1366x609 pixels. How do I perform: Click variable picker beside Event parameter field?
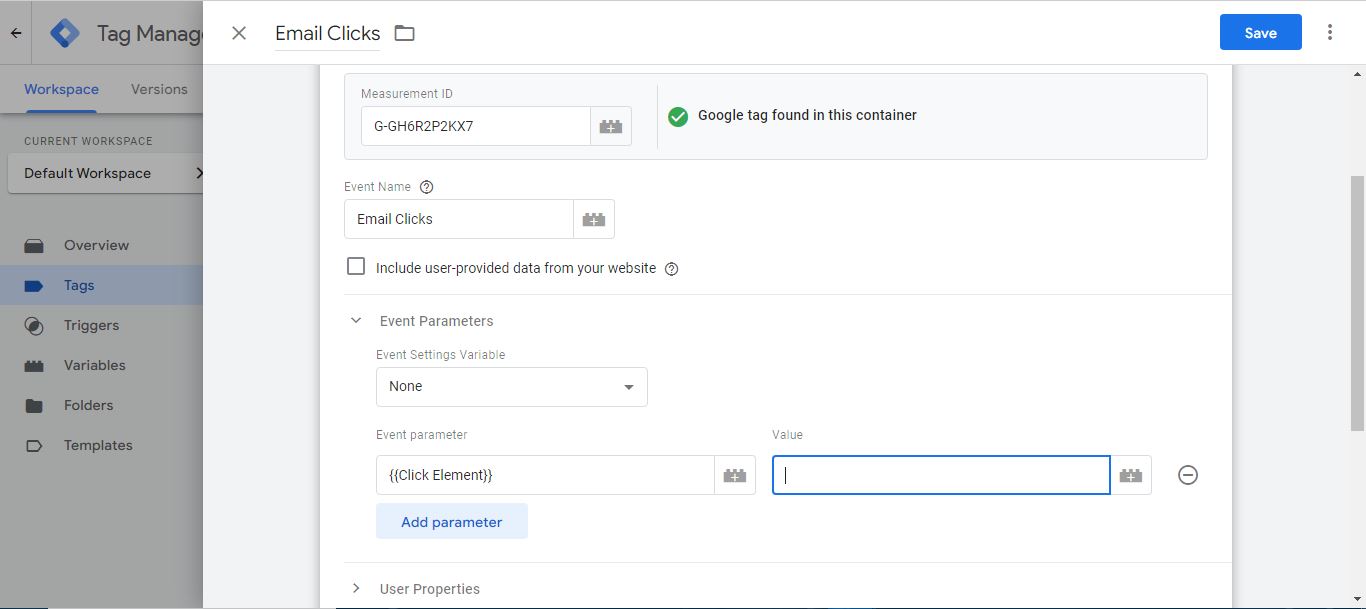point(735,476)
